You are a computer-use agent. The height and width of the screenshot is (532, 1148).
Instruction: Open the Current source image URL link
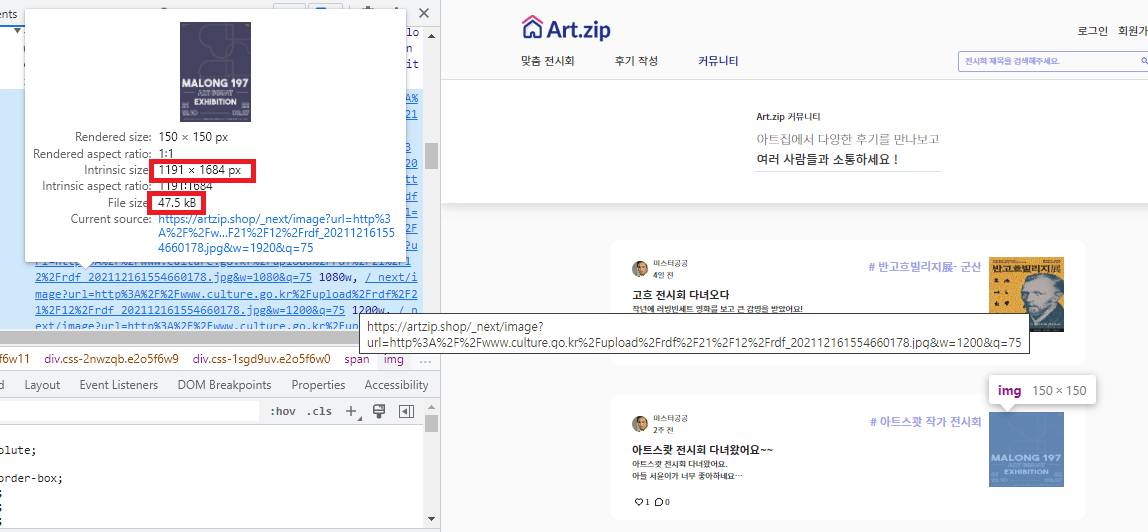pos(276,233)
